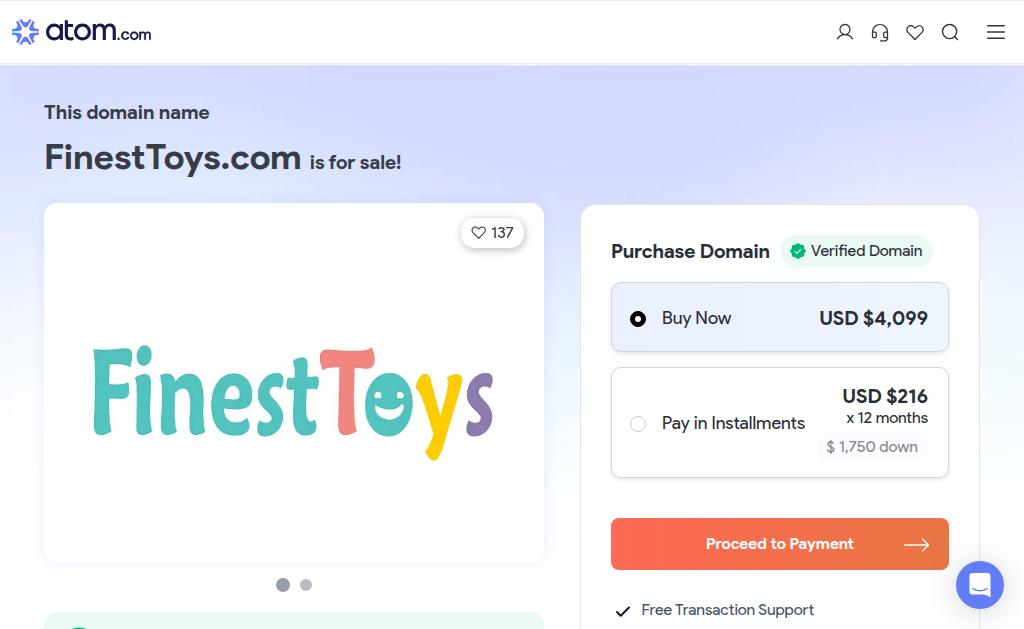Click the atom.com snowflake logo icon
Image resolution: width=1024 pixels, height=629 pixels.
(25, 31)
